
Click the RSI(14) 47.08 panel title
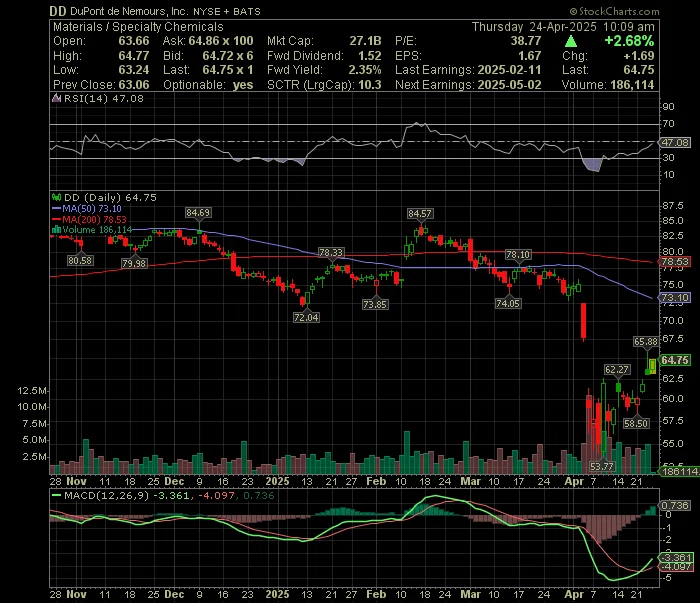point(104,98)
